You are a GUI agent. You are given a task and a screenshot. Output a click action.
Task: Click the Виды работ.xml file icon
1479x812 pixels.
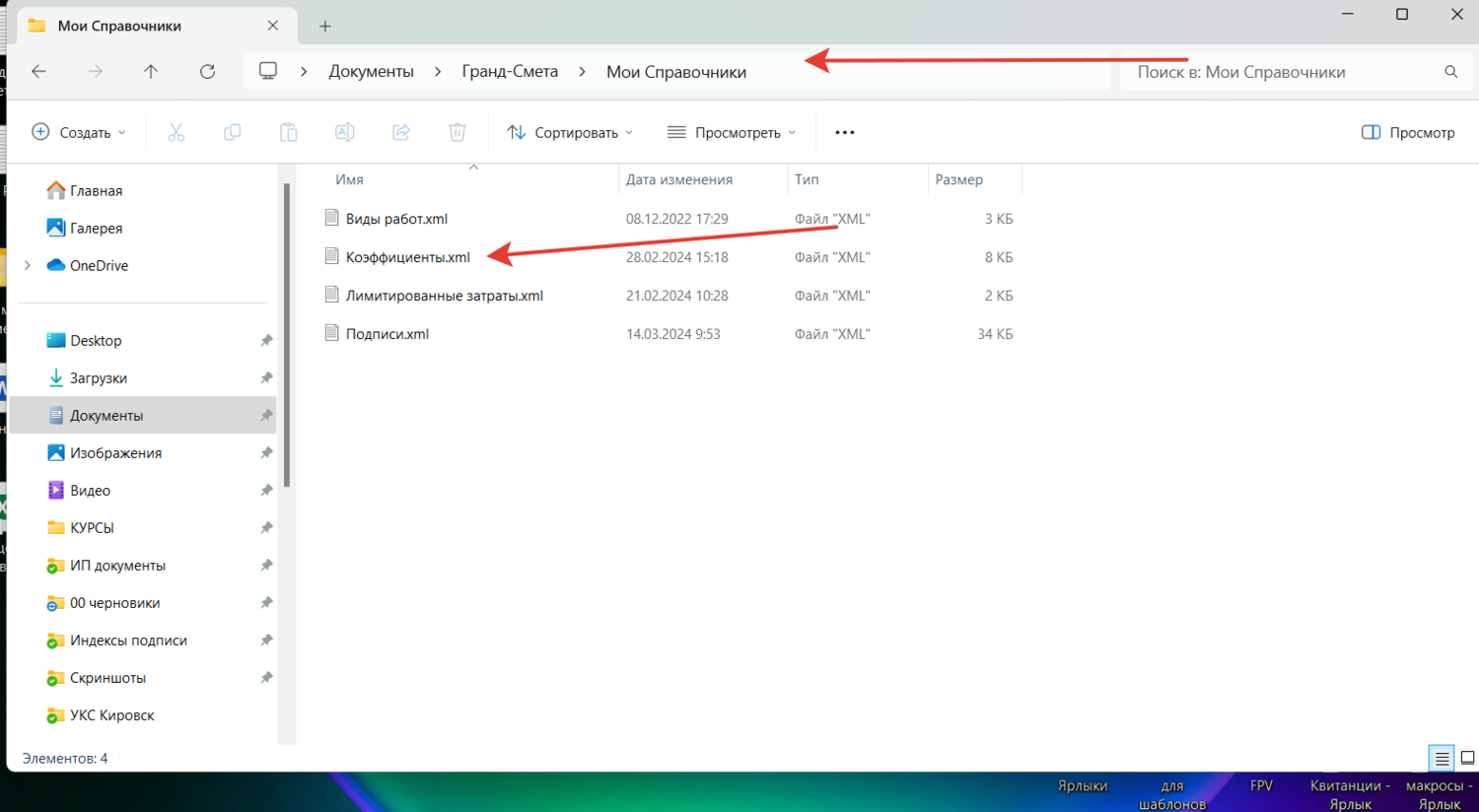[332, 218]
